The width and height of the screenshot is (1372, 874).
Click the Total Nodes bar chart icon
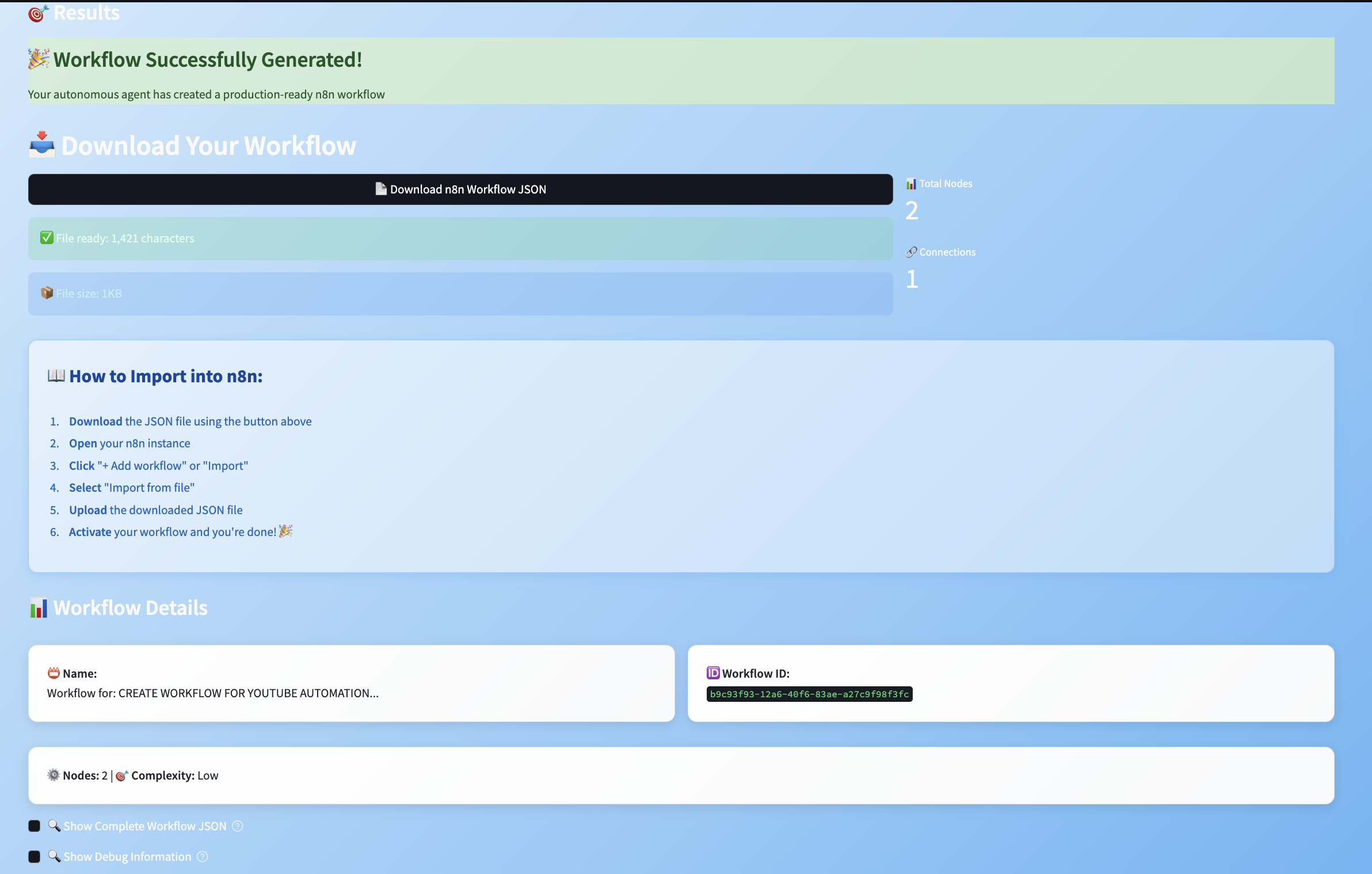pos(911,184)
